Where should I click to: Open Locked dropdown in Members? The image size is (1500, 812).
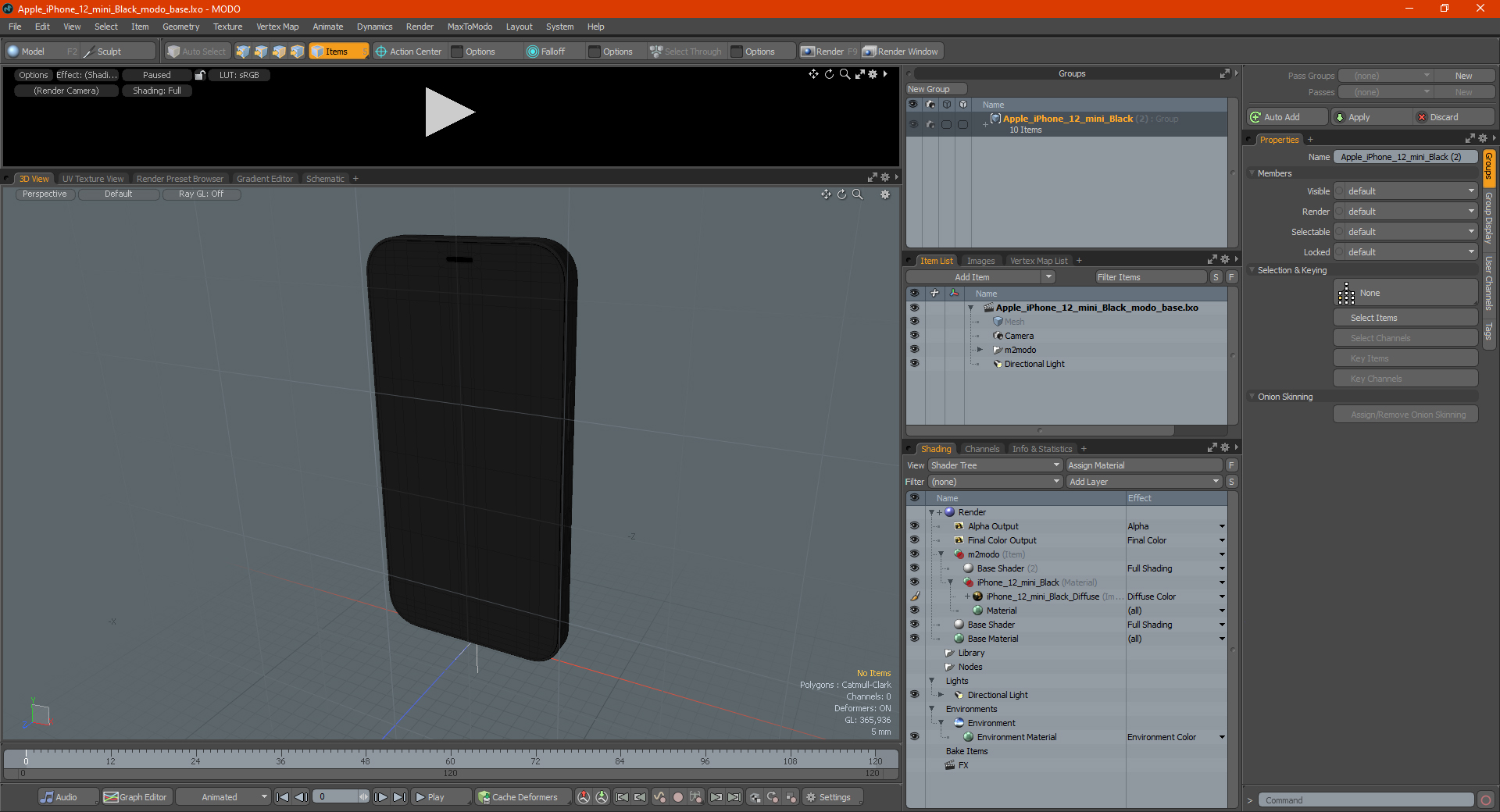[1405, 252]
